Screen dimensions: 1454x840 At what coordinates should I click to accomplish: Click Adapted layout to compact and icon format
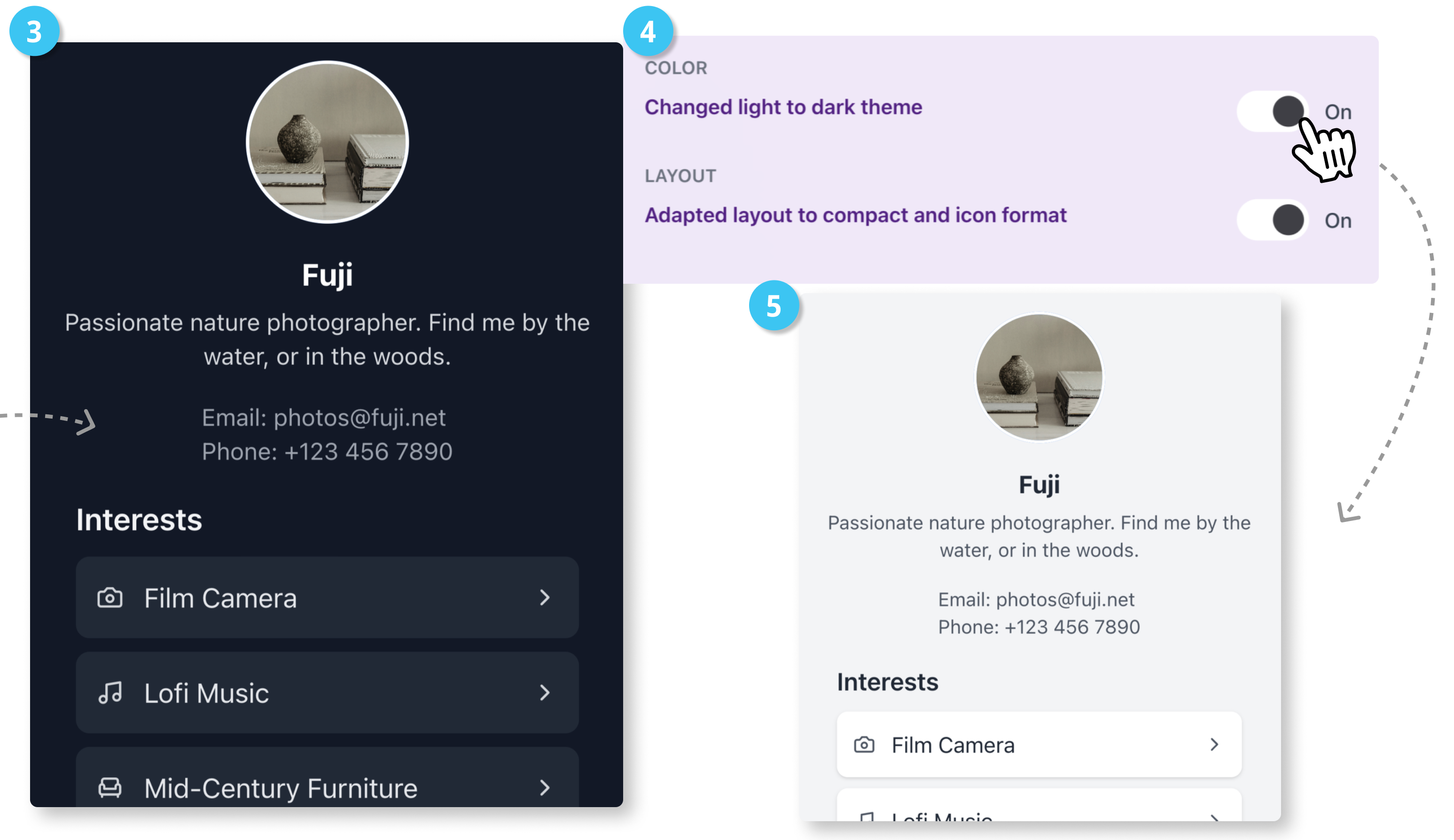[x=855, y=215]
